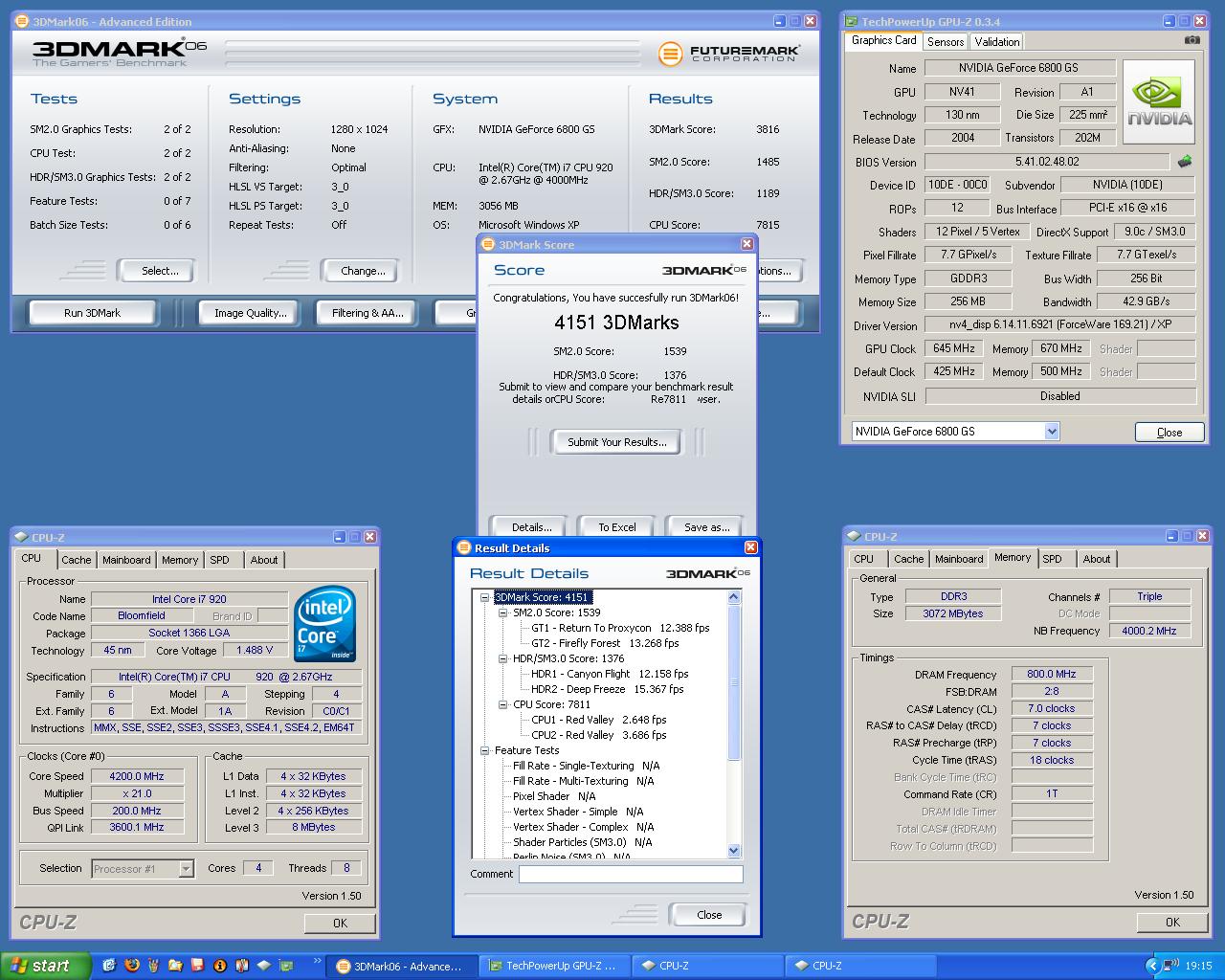Select HDR2 - Deep Freeze result row
Screen dimensions: 1225x980
pyautogui.click(x=608, y=689)
